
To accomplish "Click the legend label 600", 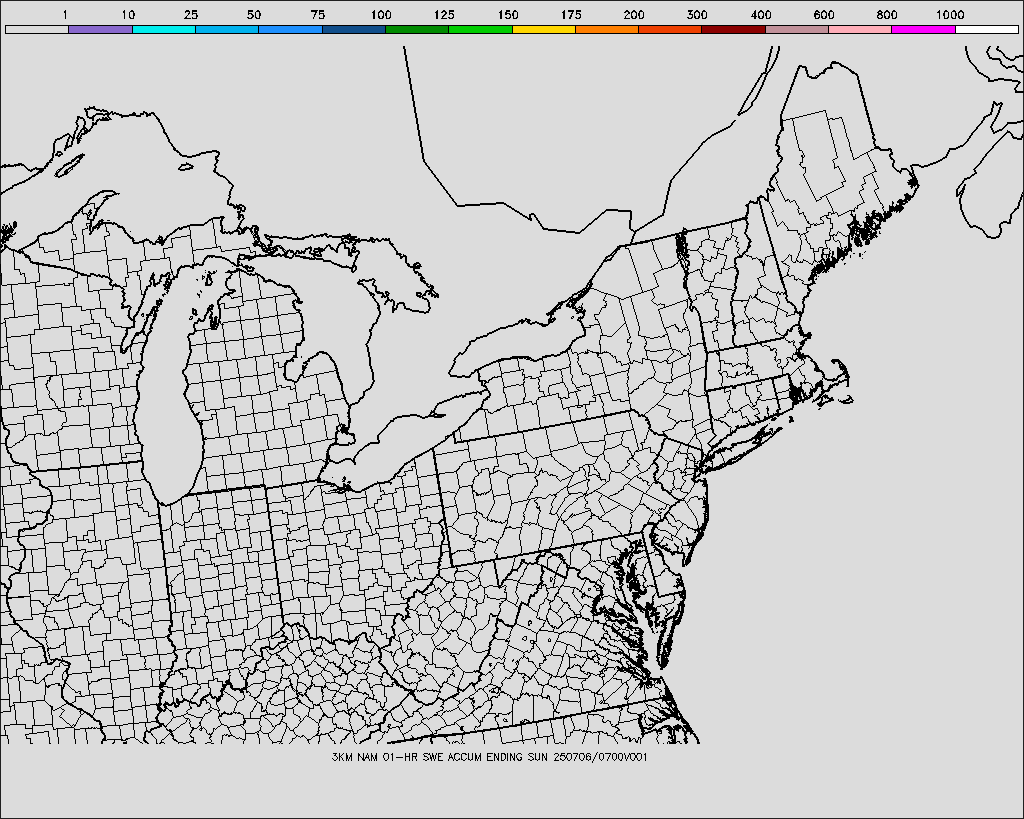I will (824, 14).
